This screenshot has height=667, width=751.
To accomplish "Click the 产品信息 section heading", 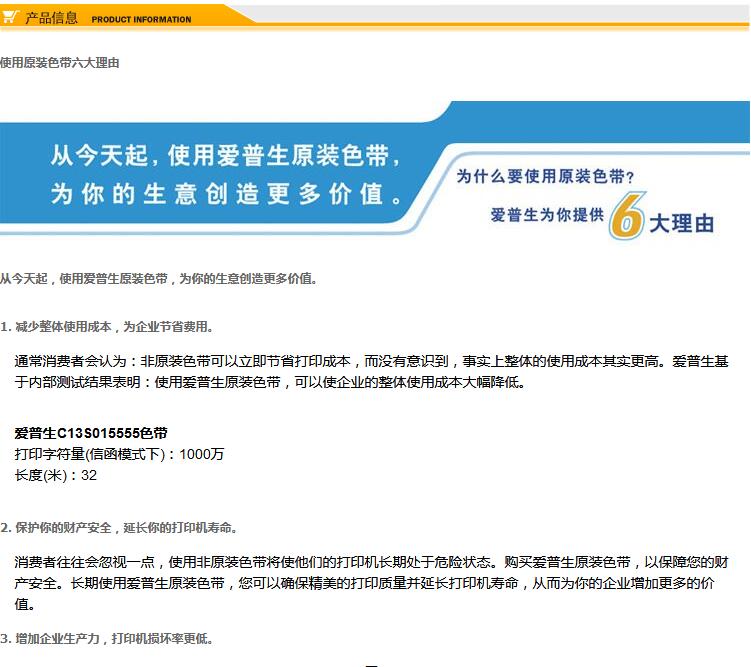I will tap(51, 18).
